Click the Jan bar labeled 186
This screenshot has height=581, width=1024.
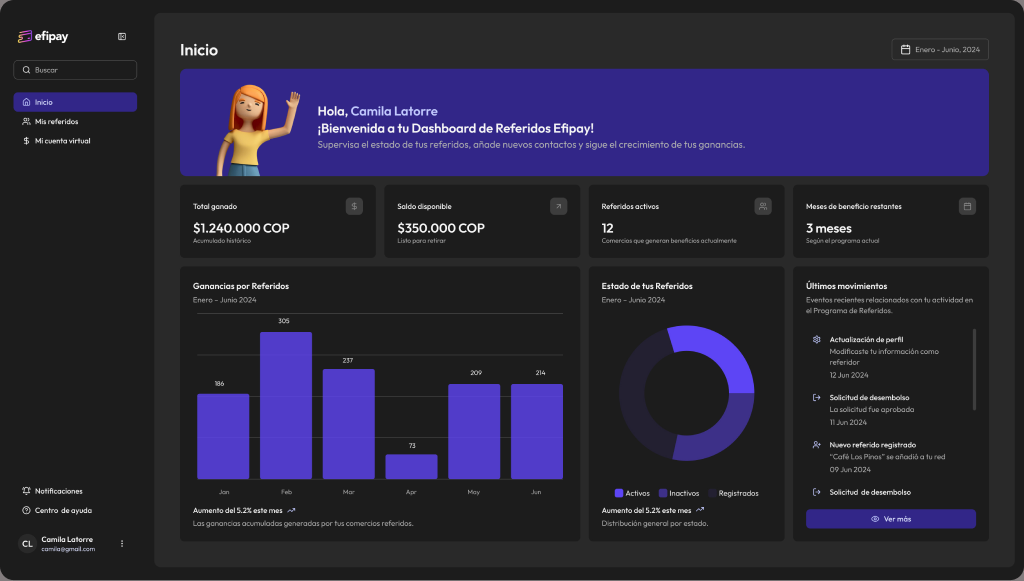pyautogui.click(x=223, y=436)
